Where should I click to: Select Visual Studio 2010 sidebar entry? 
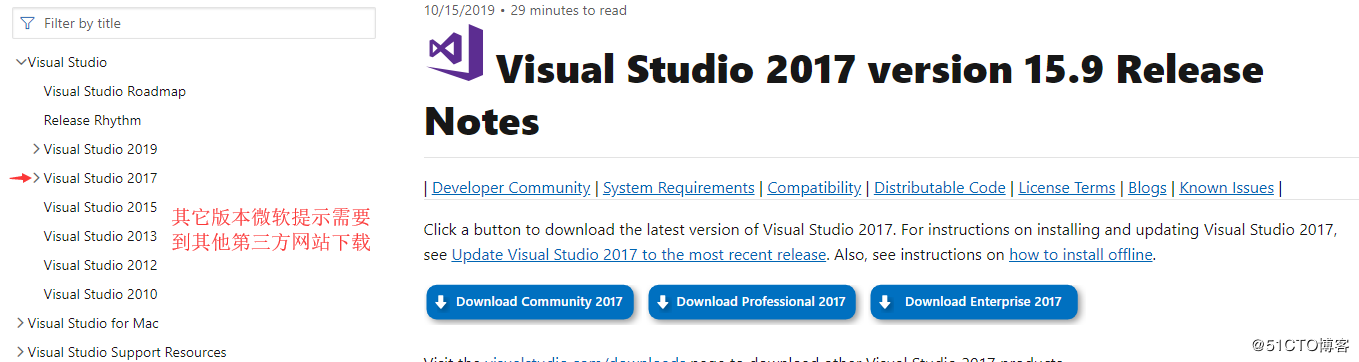[100, 294]
